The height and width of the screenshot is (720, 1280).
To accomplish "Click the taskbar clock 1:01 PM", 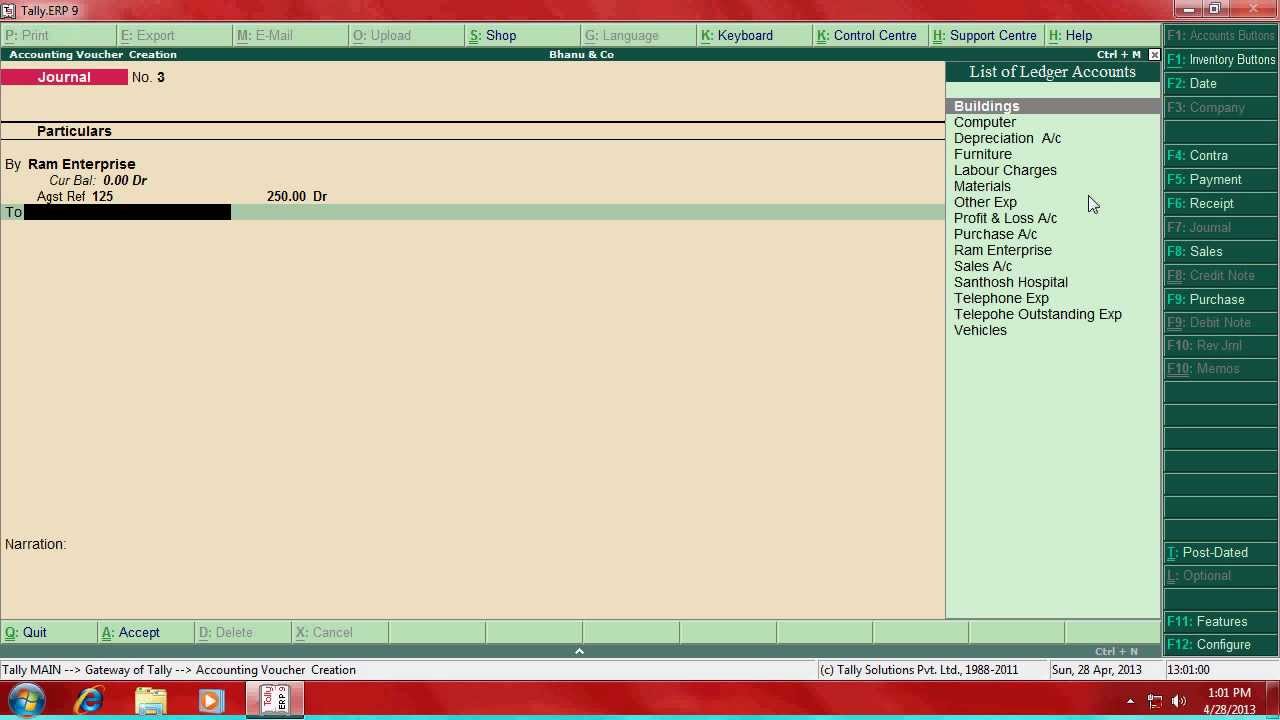I will [x=1229, y=693].
